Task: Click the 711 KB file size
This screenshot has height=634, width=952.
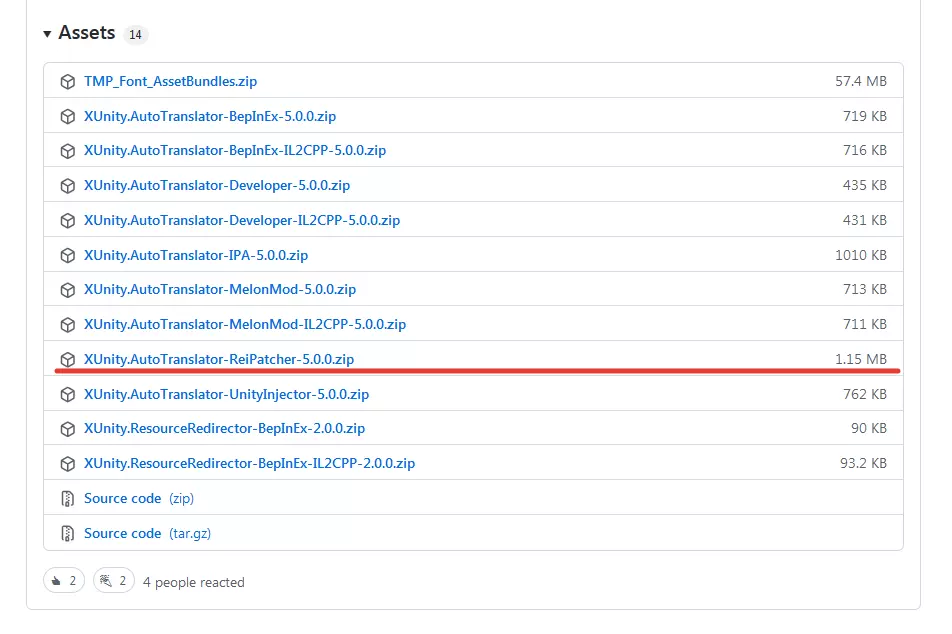Action: 865,324
